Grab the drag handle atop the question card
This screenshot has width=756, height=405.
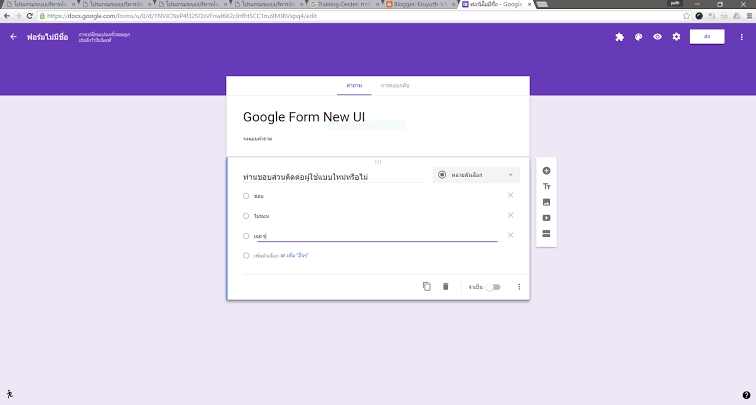pyautogui.click(x=378, y=162)
